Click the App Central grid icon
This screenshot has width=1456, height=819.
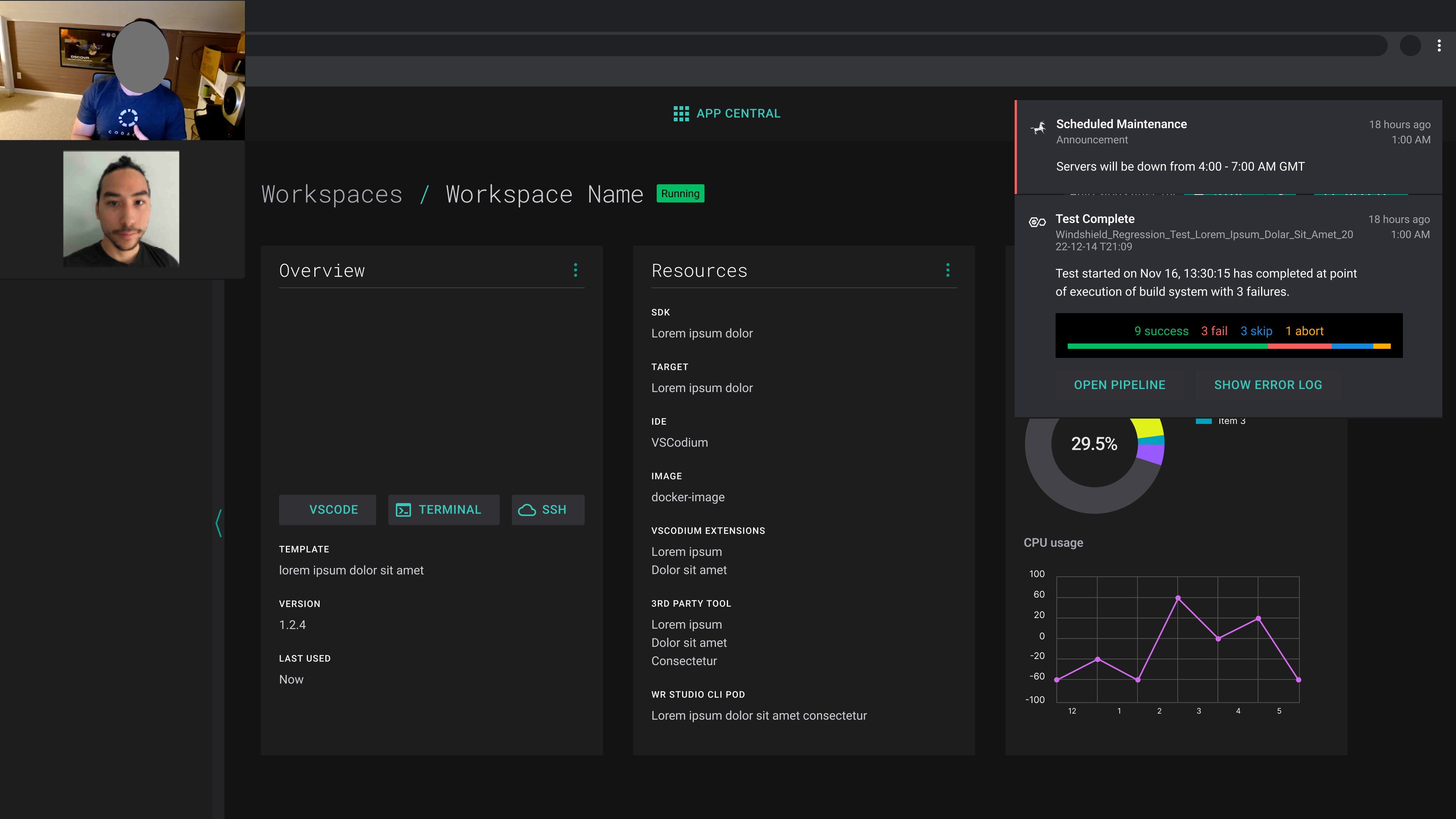coord(681,114)
